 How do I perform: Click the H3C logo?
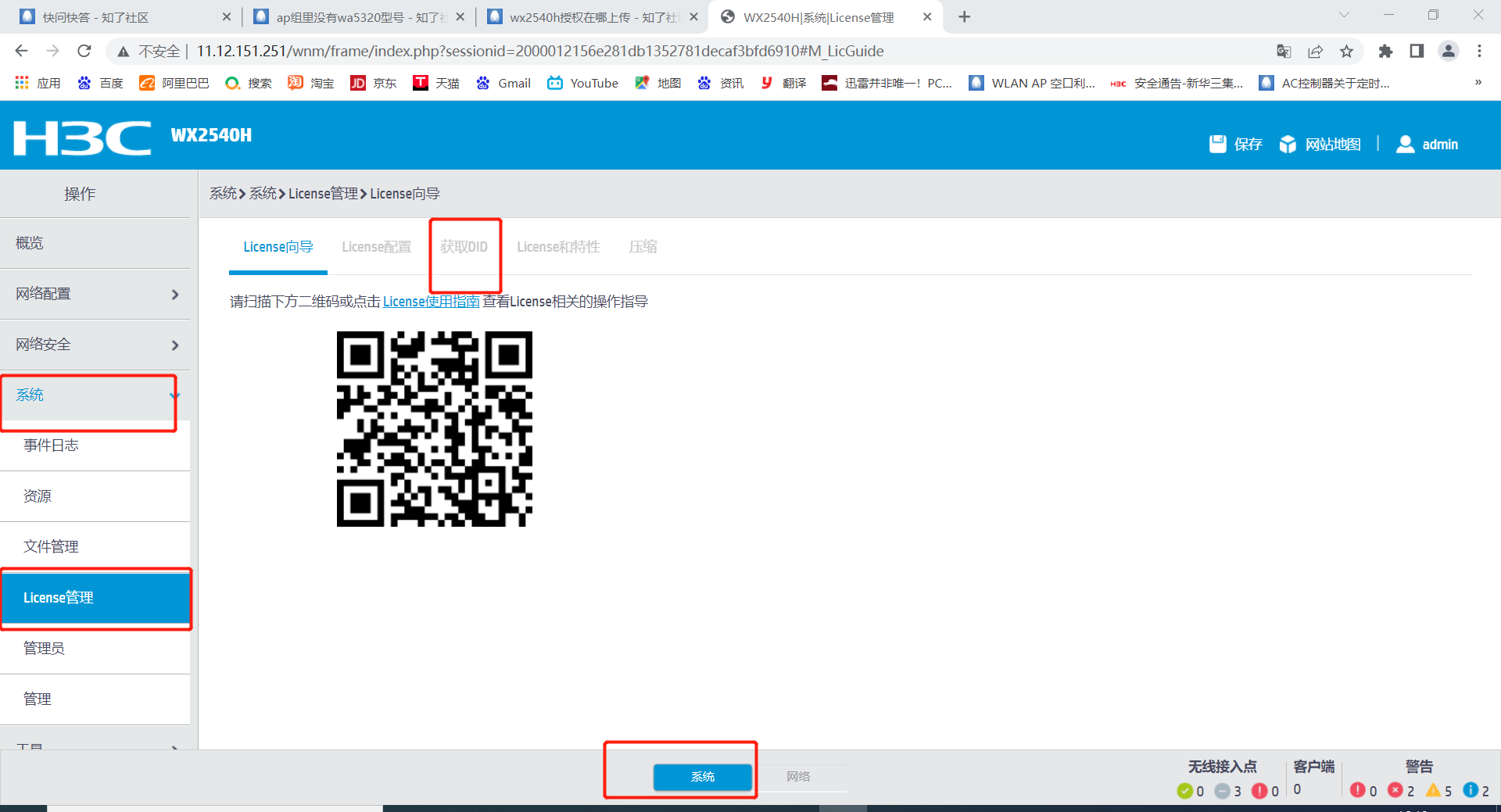click(82, 138)
